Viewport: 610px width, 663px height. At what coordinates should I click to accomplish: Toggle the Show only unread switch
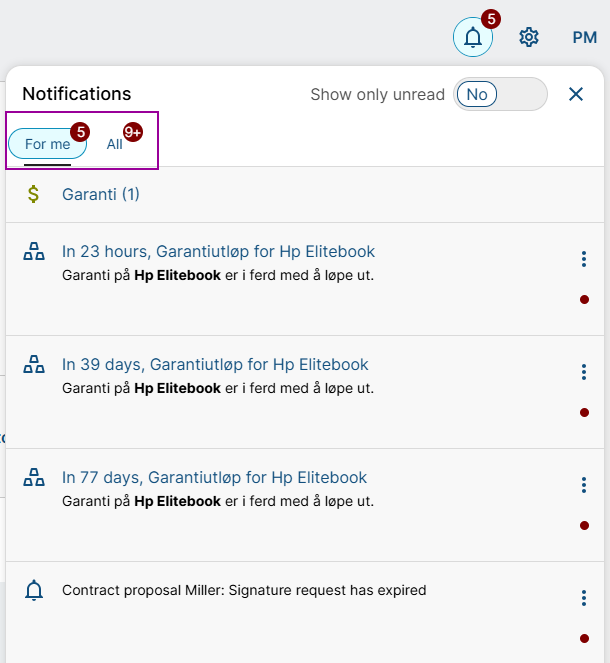pos(500,94)
